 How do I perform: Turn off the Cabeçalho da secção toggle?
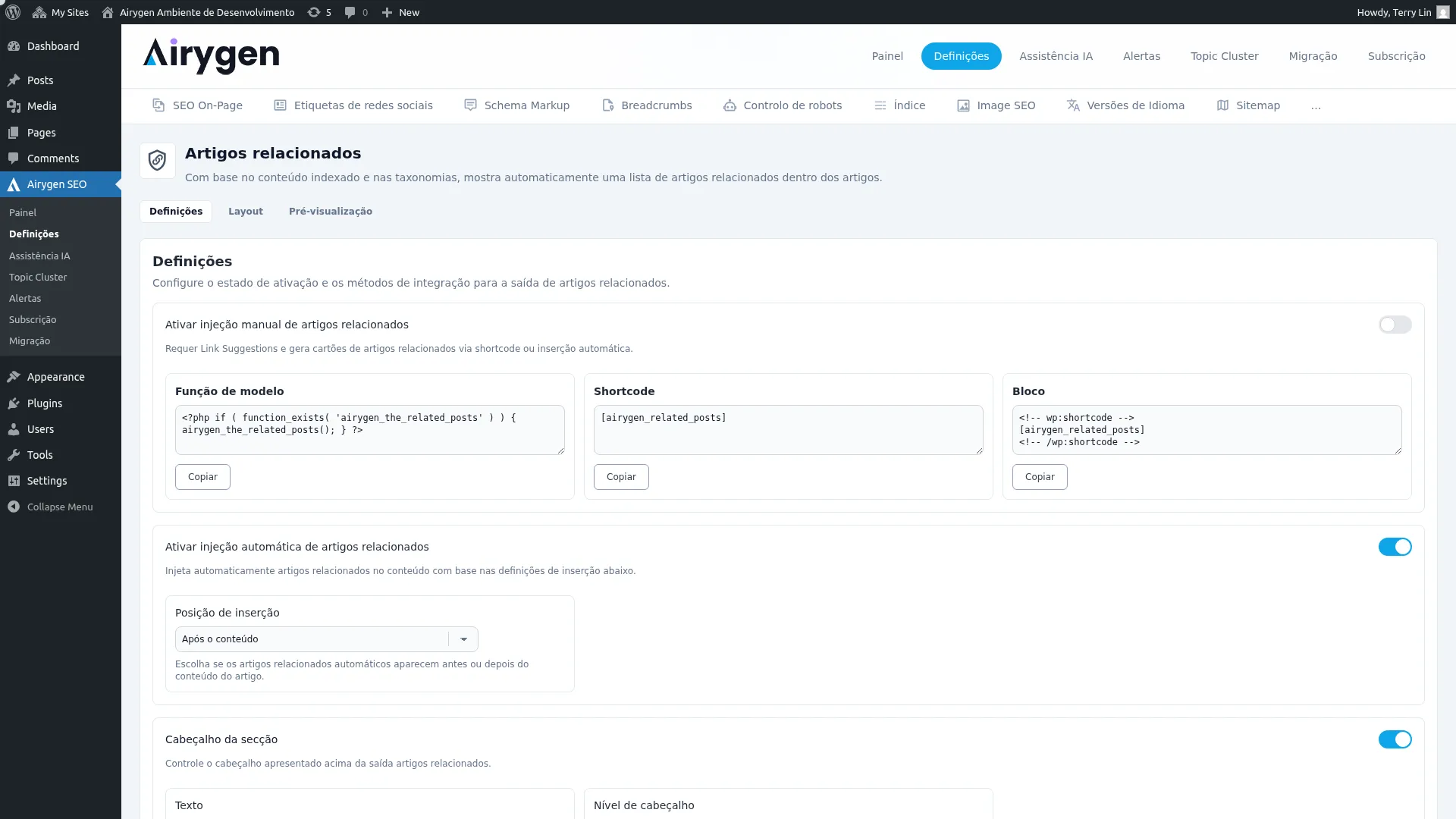click(1395, 739)
